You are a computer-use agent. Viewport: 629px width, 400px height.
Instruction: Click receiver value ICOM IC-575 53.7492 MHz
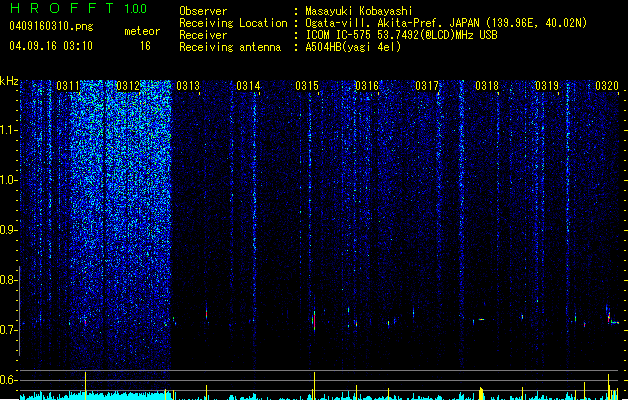coord(401,35)
